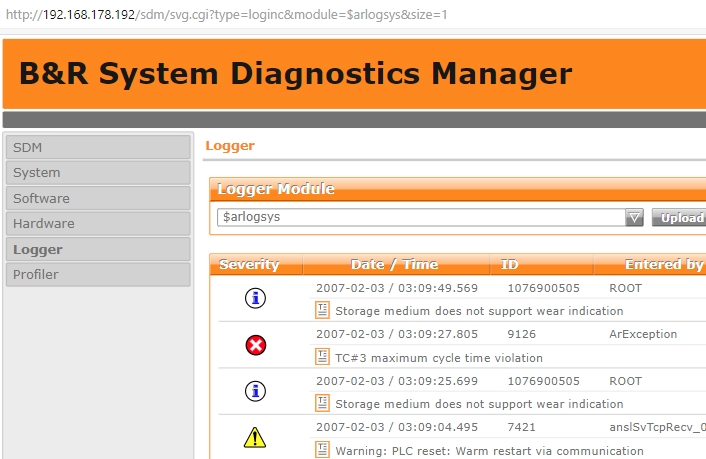Screen dimensions: 706x459
Task: Click the info icon for 03:09:49.569 entry
Action: click(255, 298)
